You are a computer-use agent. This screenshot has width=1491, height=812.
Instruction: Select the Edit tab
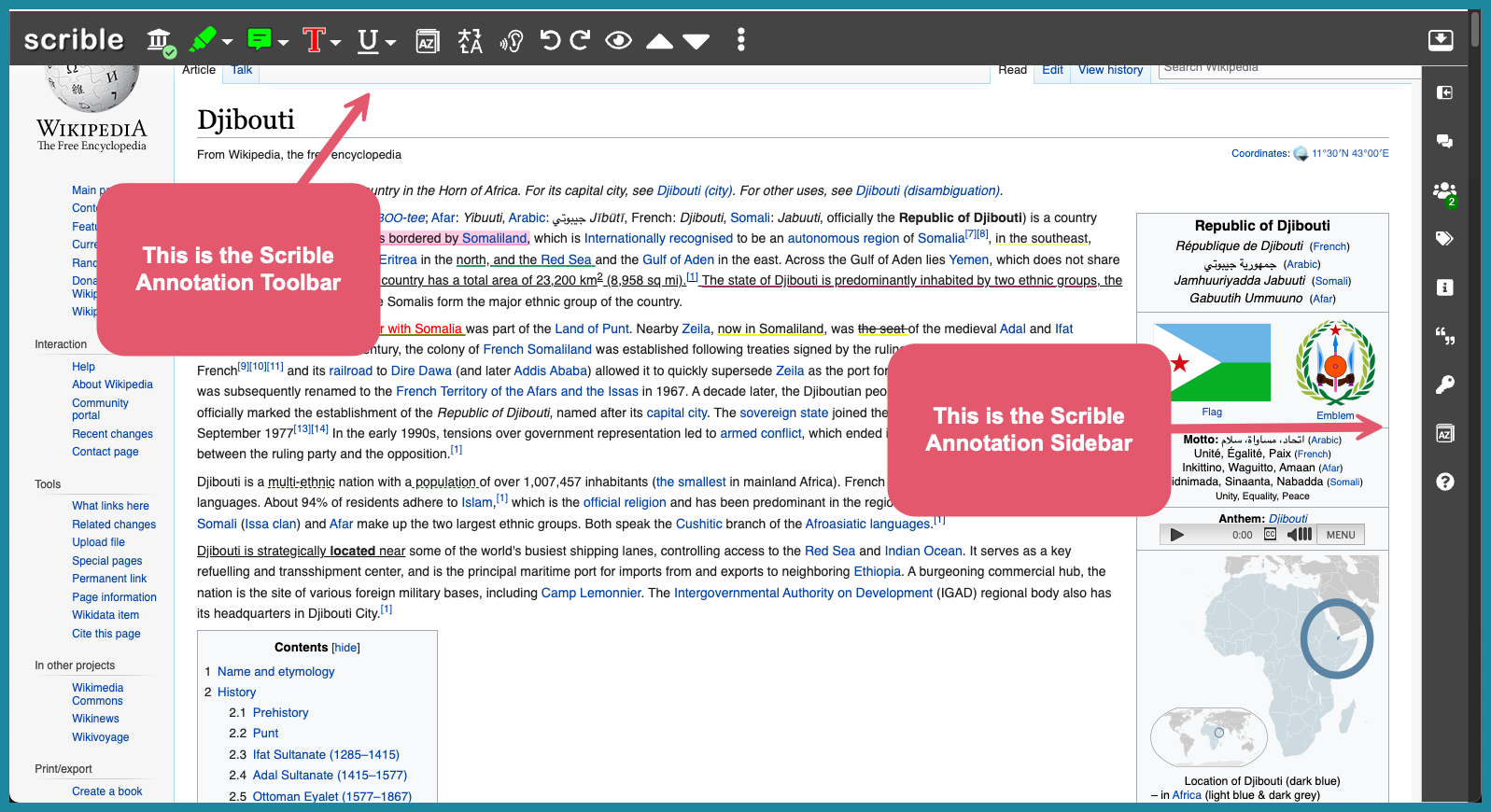(1052, 70)
